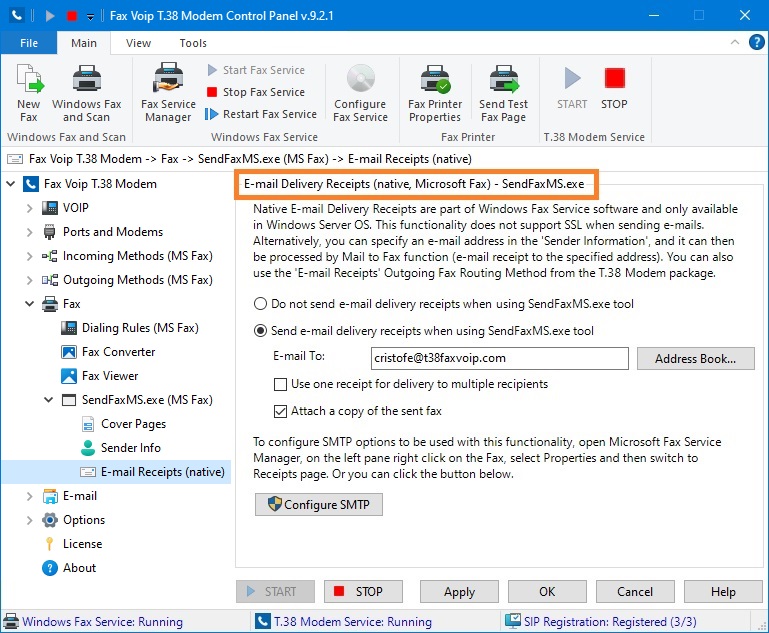Open Configure Fax Service disc icon
The image size is (769, 633).
click(x=360, y=78)
